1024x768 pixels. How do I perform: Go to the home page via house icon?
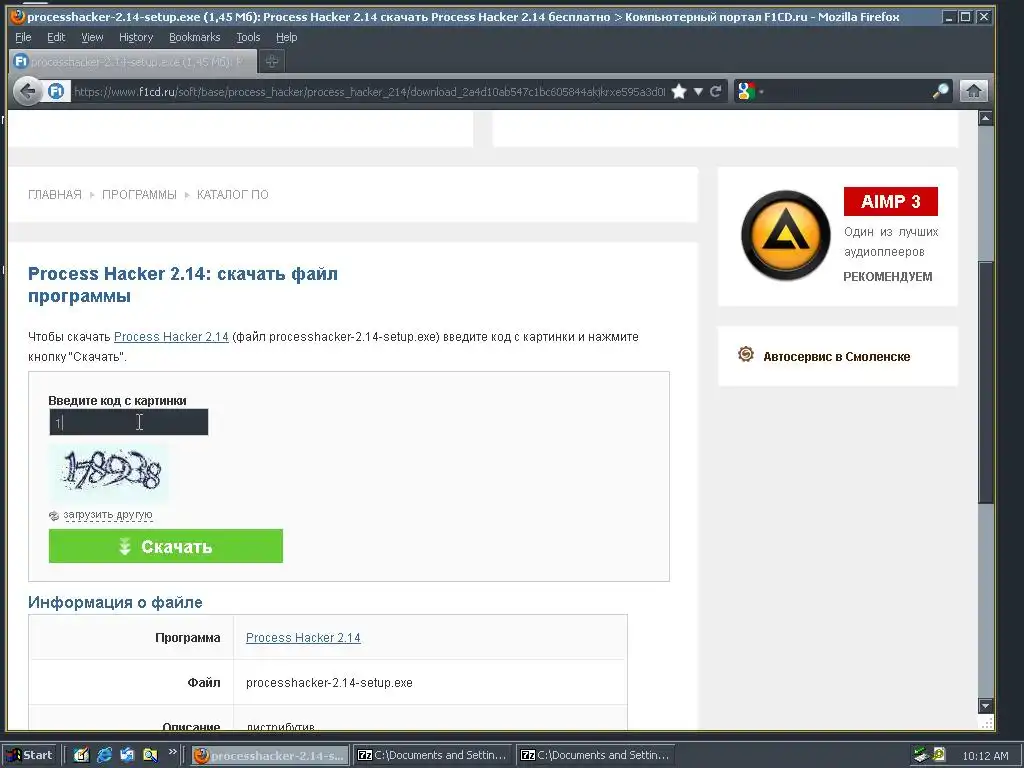click(x=974, y=91)
